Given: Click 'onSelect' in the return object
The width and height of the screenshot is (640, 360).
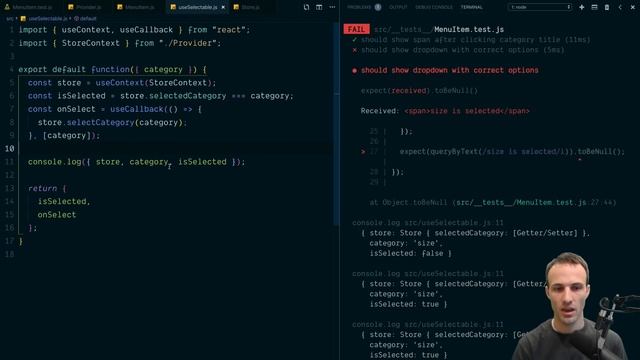Looking at the screenshot, I should click(57, 215).
